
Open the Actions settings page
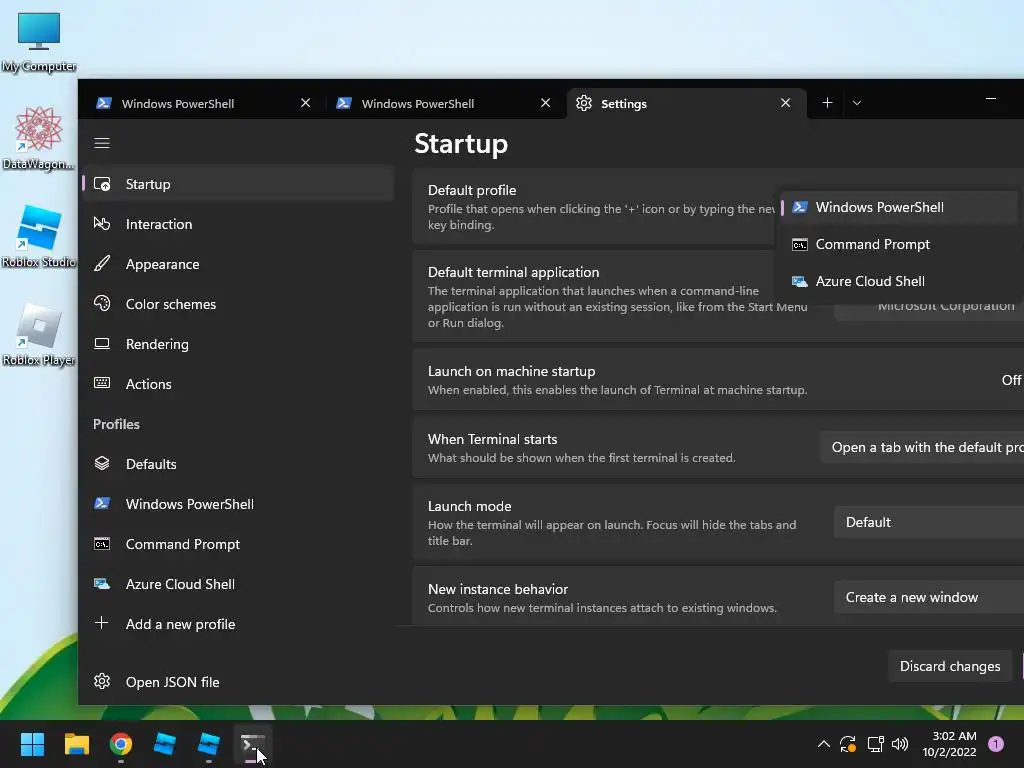(238, 383)
